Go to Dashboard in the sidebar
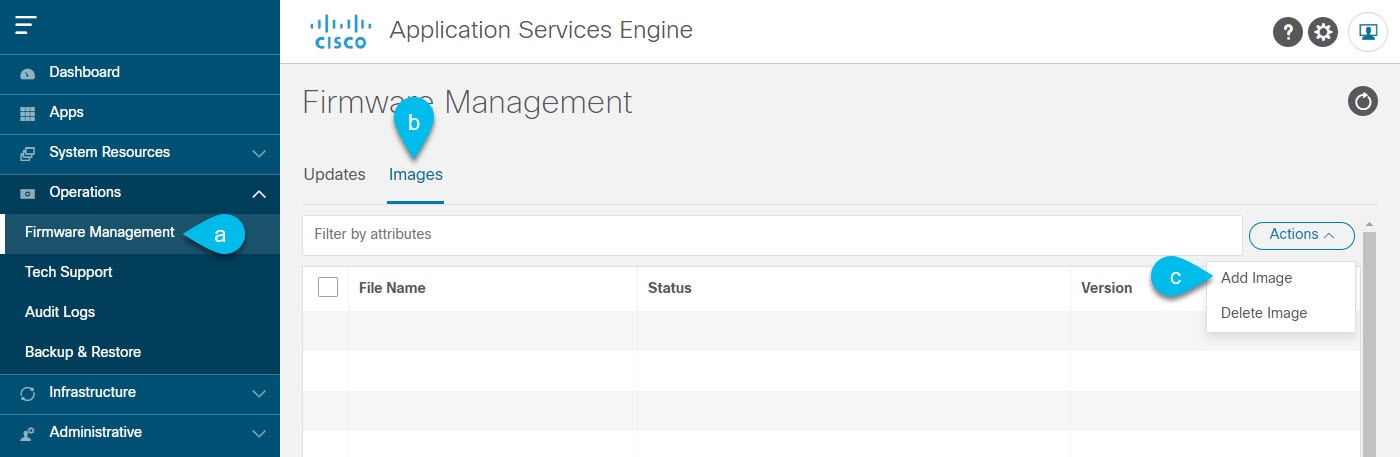 [x=84, y=72]
